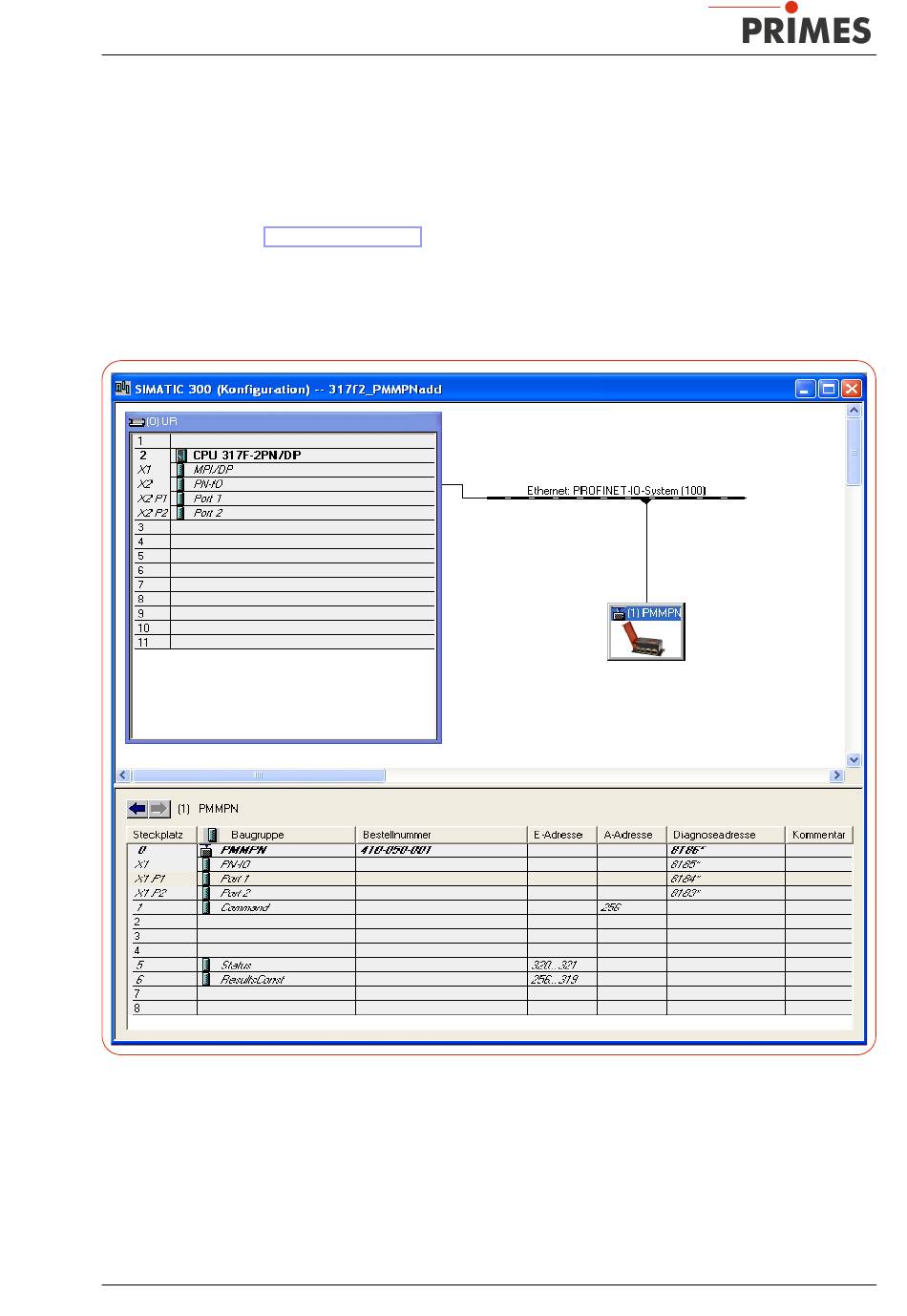Click the SIMATIC 300 window title icon
This screenshot has height=1316, width=907.
(121, 389)
